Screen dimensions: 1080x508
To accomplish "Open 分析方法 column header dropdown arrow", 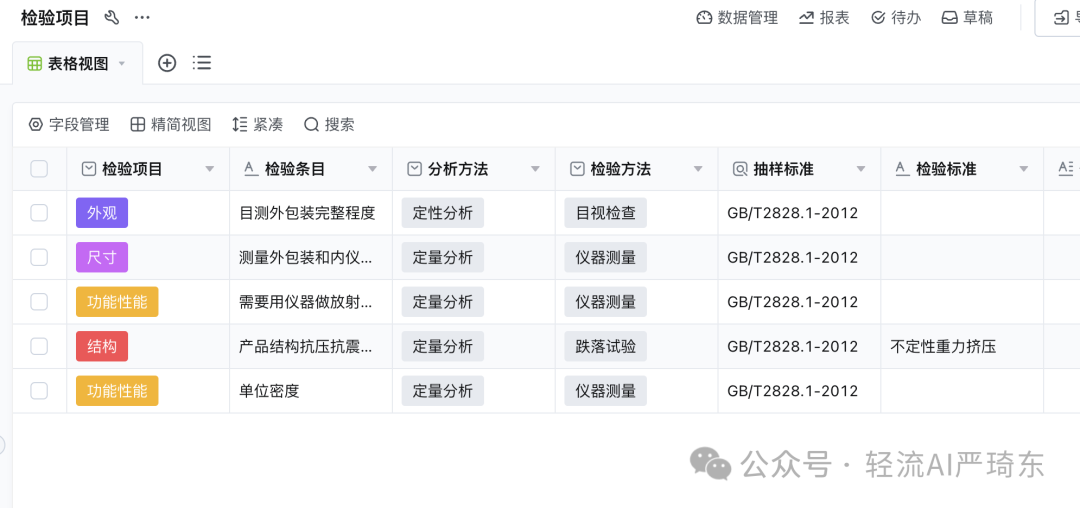I will (x=535, y=169).
